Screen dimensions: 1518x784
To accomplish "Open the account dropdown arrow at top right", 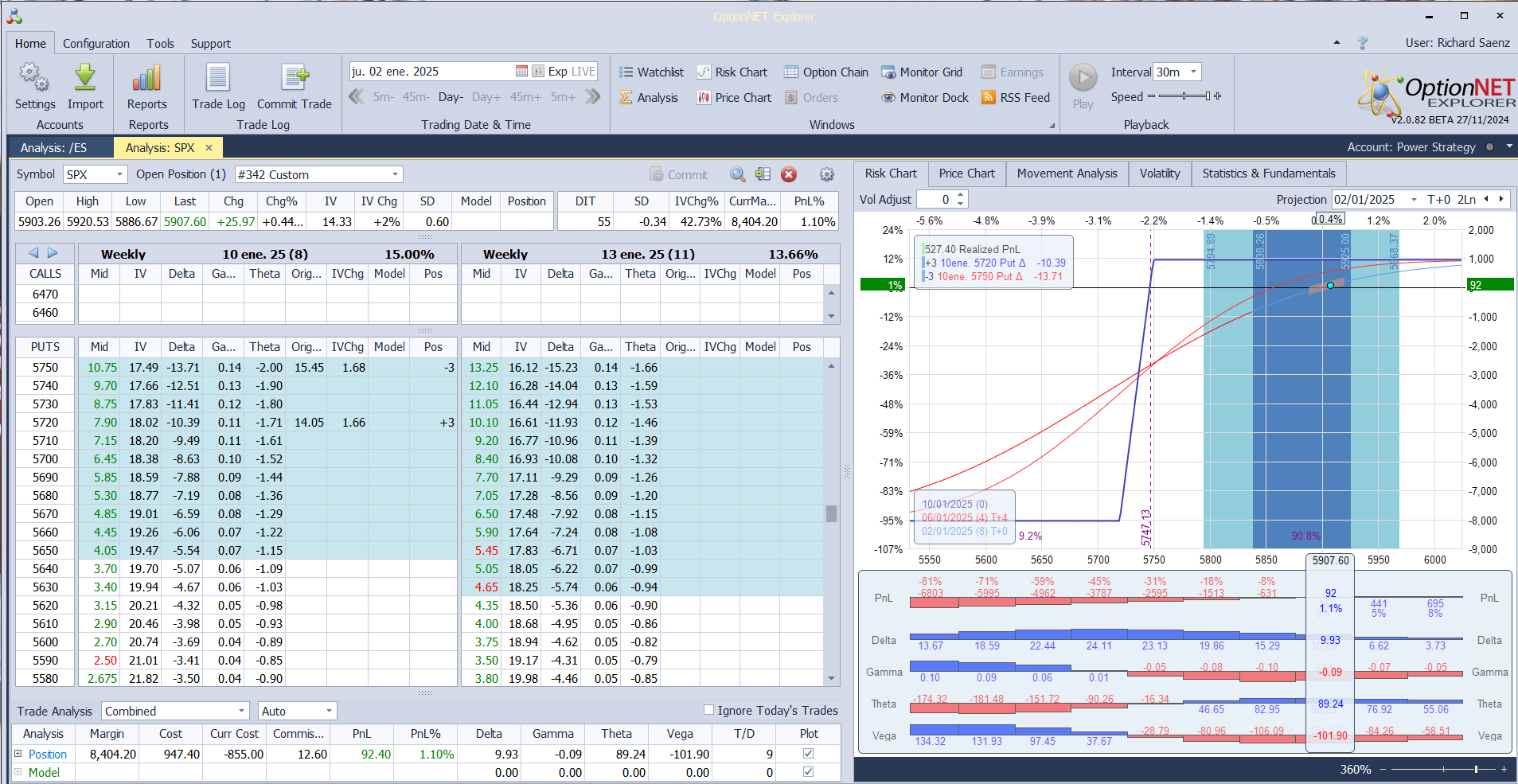I will [x=1508, y=146].
